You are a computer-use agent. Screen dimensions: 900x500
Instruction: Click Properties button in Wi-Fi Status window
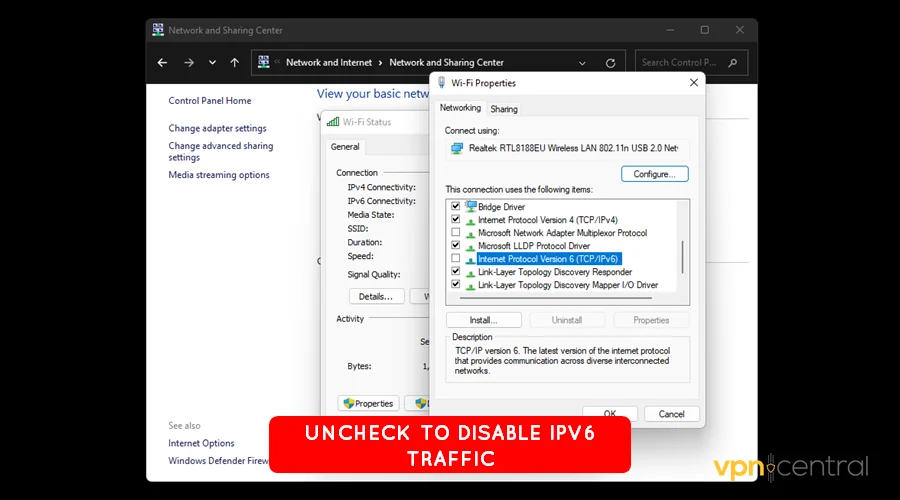(368, 404)
